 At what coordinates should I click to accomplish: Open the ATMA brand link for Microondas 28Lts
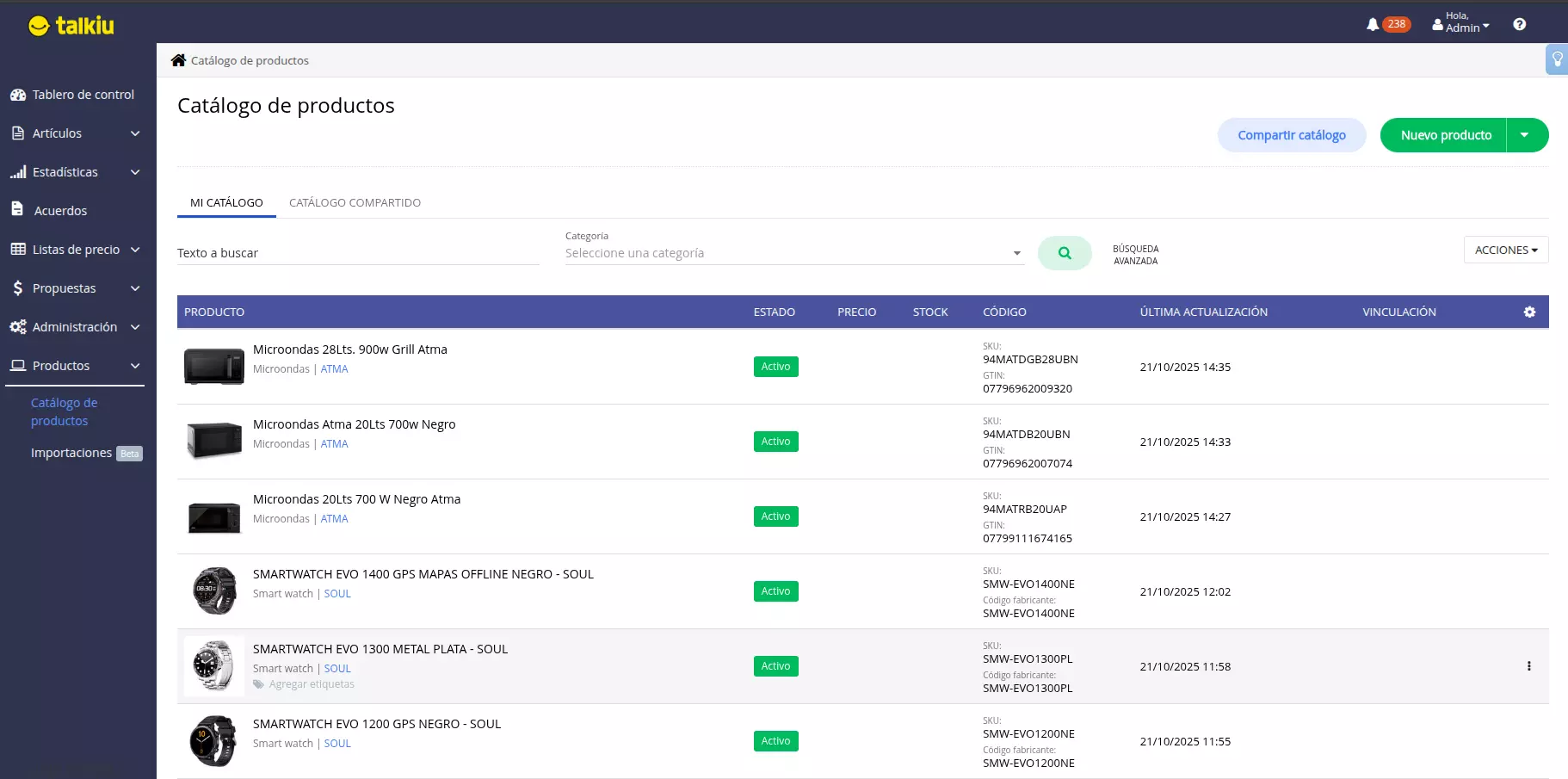pos(334,369)
